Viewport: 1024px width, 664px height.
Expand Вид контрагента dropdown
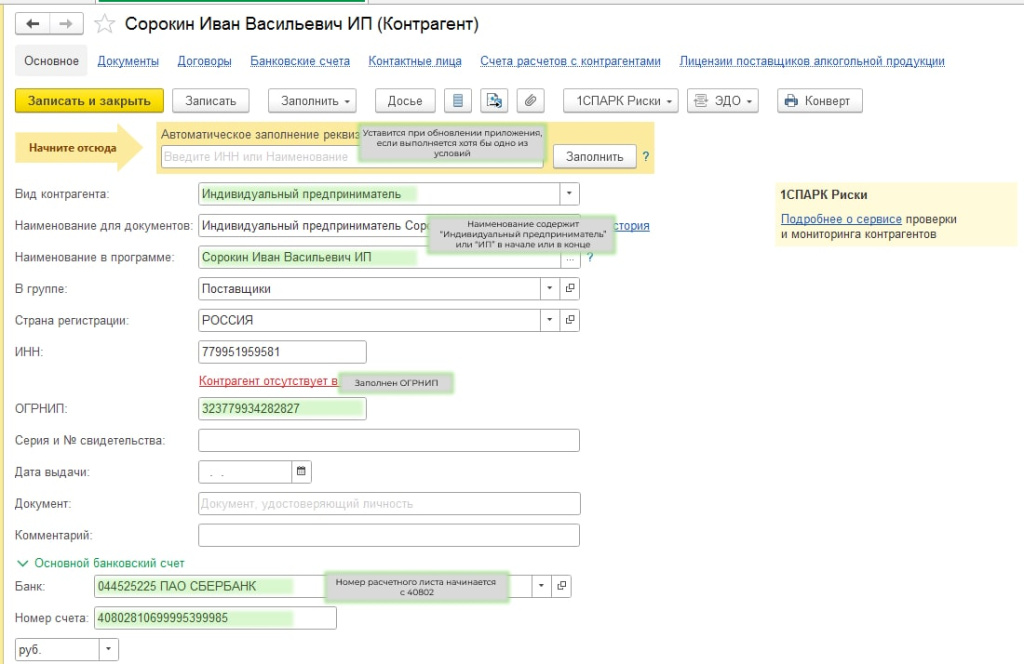pos(568,194)
